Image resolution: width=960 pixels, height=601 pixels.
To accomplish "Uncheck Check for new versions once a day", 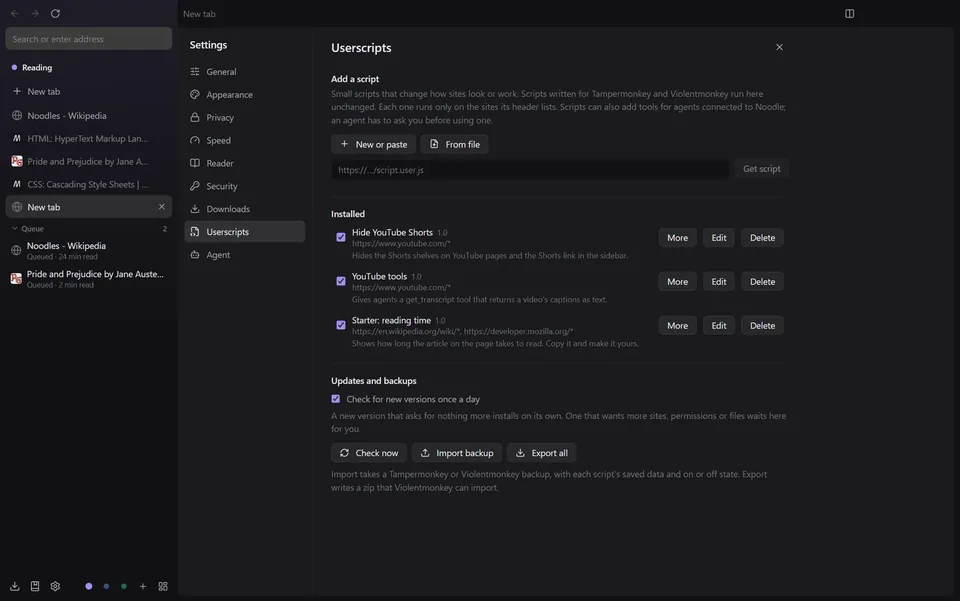I will 336,399.
